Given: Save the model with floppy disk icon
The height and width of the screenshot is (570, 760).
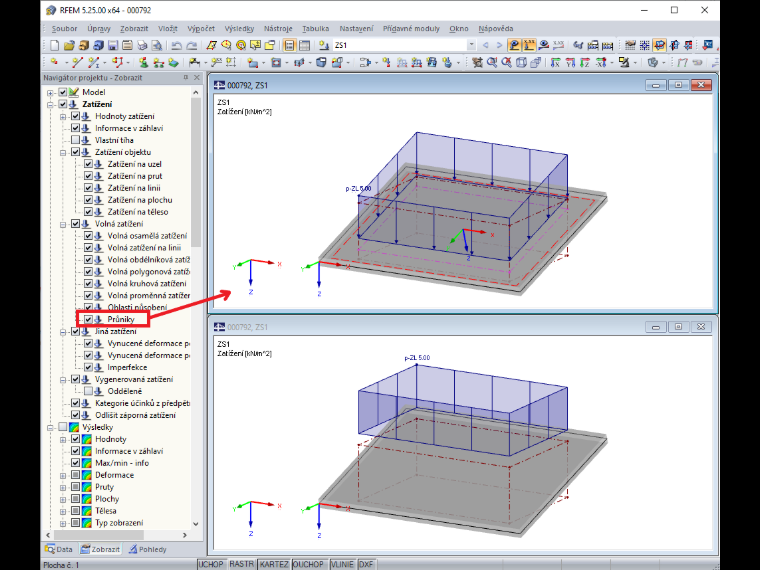Looking at the screenshot, I should coord(113,45).
